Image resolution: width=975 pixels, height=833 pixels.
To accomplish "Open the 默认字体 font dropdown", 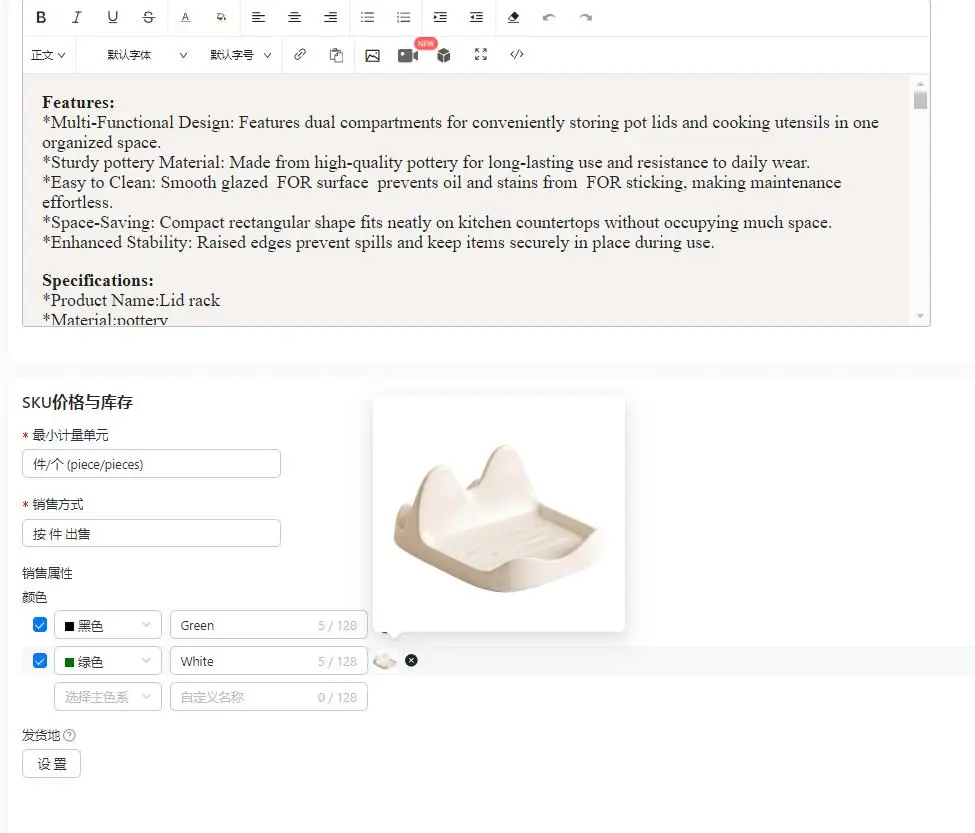I will click(147, 55).
